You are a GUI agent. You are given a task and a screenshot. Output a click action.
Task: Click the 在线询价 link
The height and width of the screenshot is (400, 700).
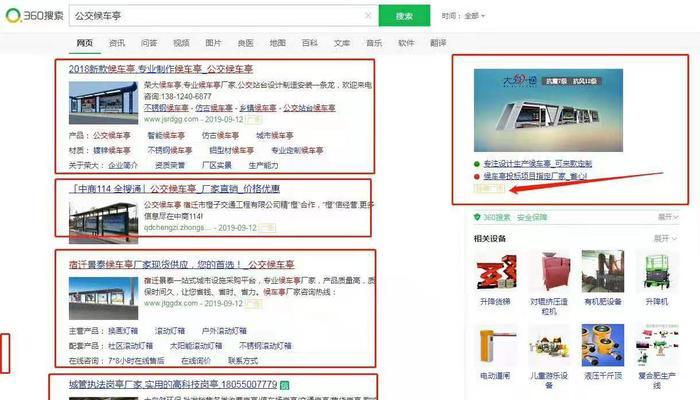coord(196,361)
